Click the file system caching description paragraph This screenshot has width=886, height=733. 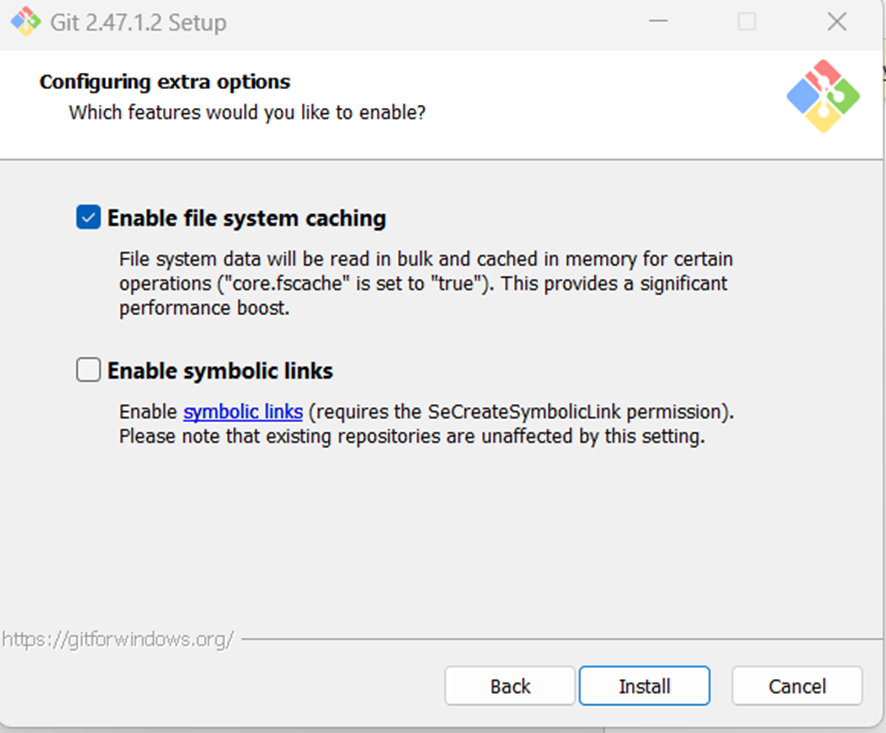pyautogui.click(x=424, y=284)
